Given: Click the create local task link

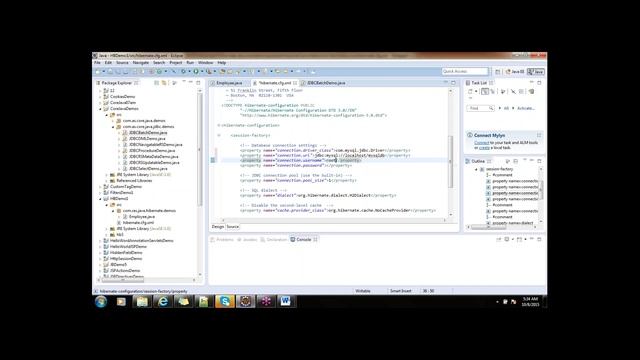Looking at the screenshot, I should [484, 148].
